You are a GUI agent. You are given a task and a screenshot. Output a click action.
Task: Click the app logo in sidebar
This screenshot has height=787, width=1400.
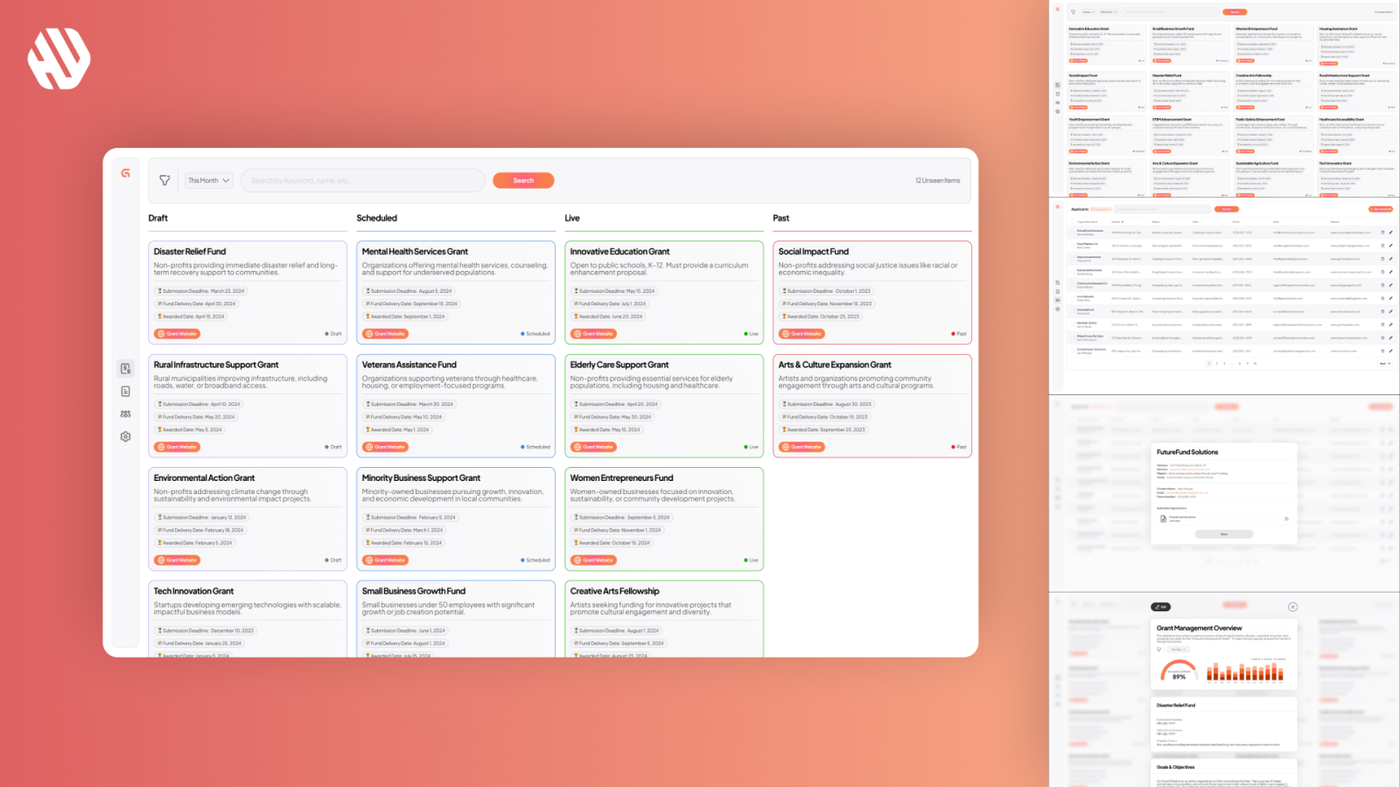(125, 173)
